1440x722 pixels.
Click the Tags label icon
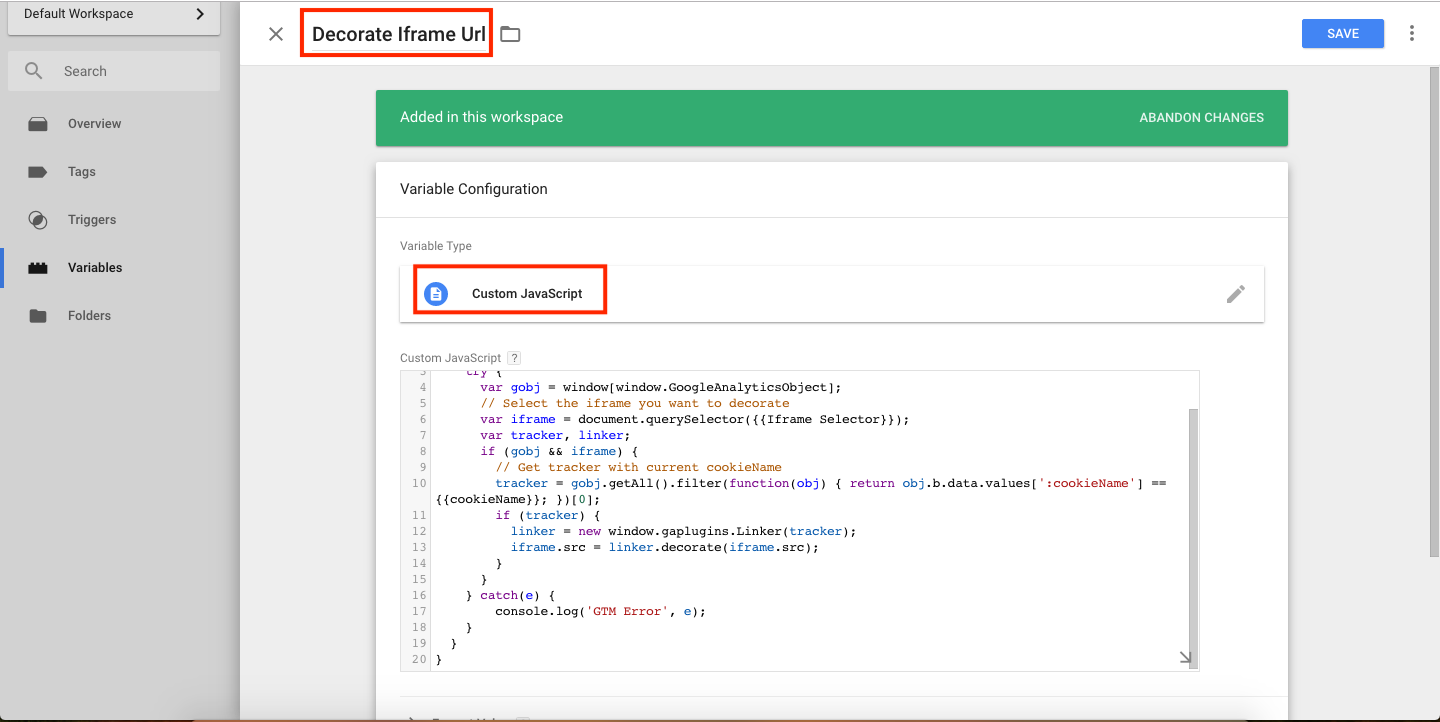point(38,172)
